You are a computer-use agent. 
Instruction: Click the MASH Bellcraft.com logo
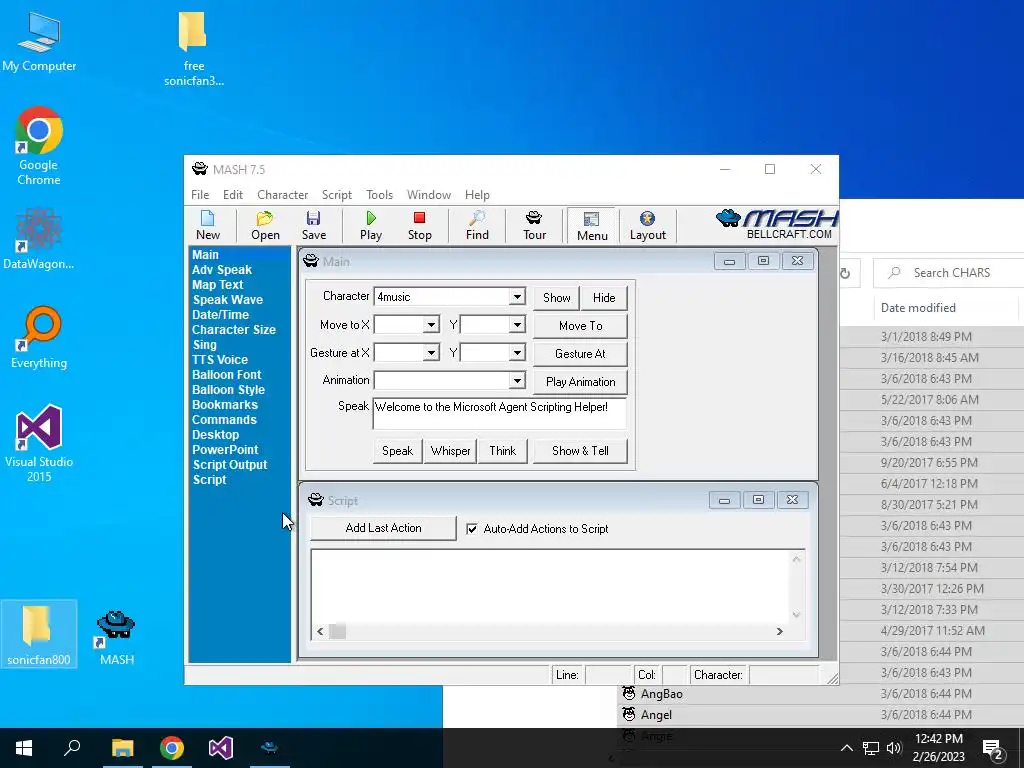click(x=777, y=224)
